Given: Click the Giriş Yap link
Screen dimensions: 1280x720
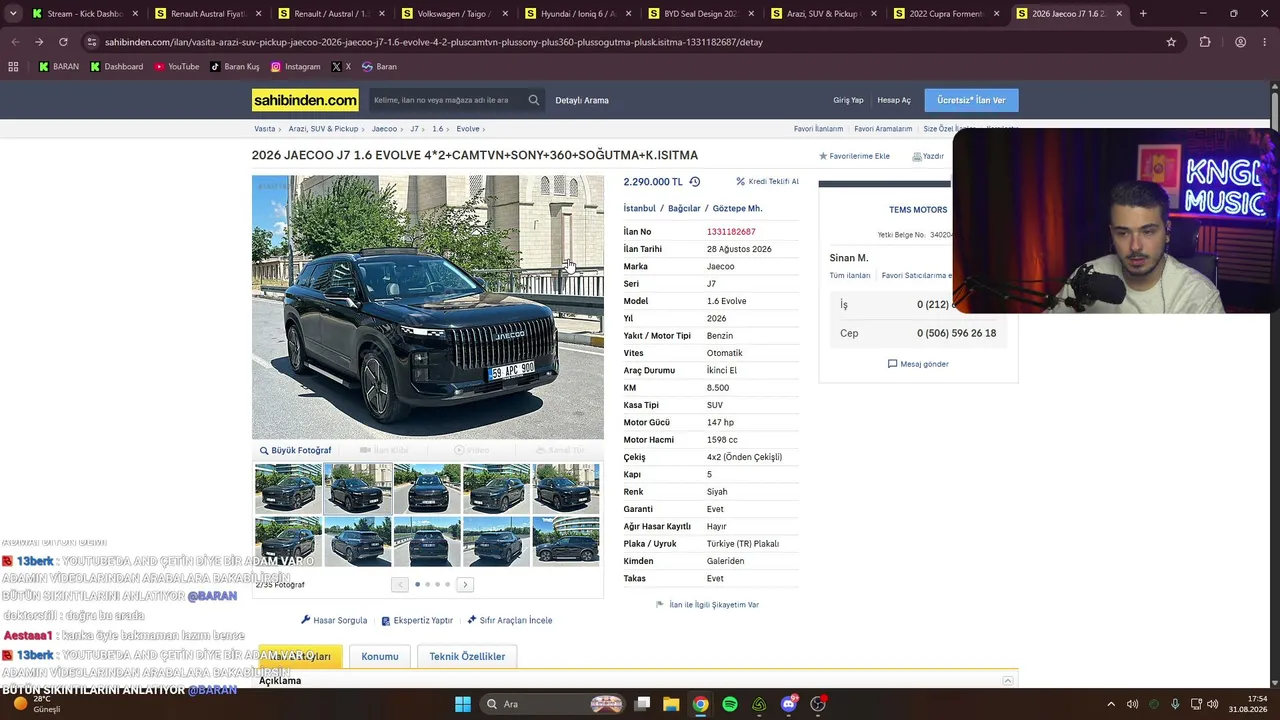Looking at the screenshot, I should (x=848, y=100).
